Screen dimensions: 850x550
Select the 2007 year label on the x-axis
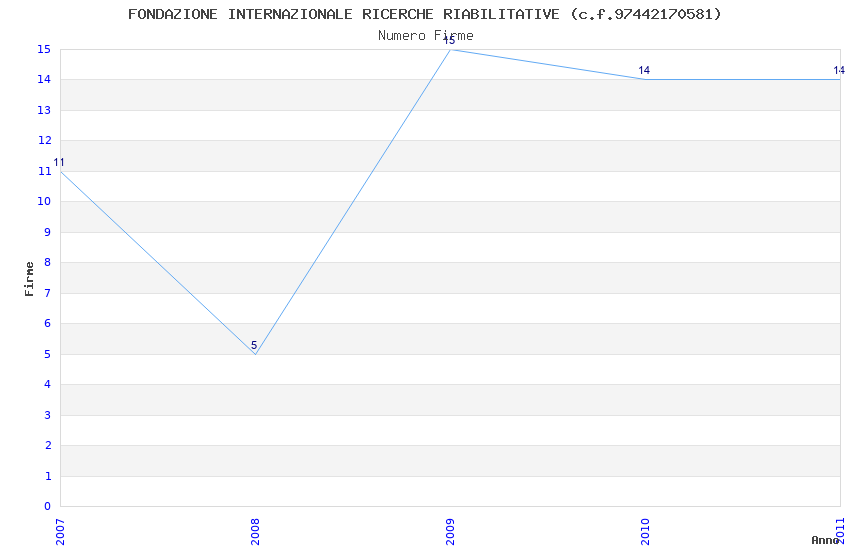pyautogui.click(x=60, y=532)
